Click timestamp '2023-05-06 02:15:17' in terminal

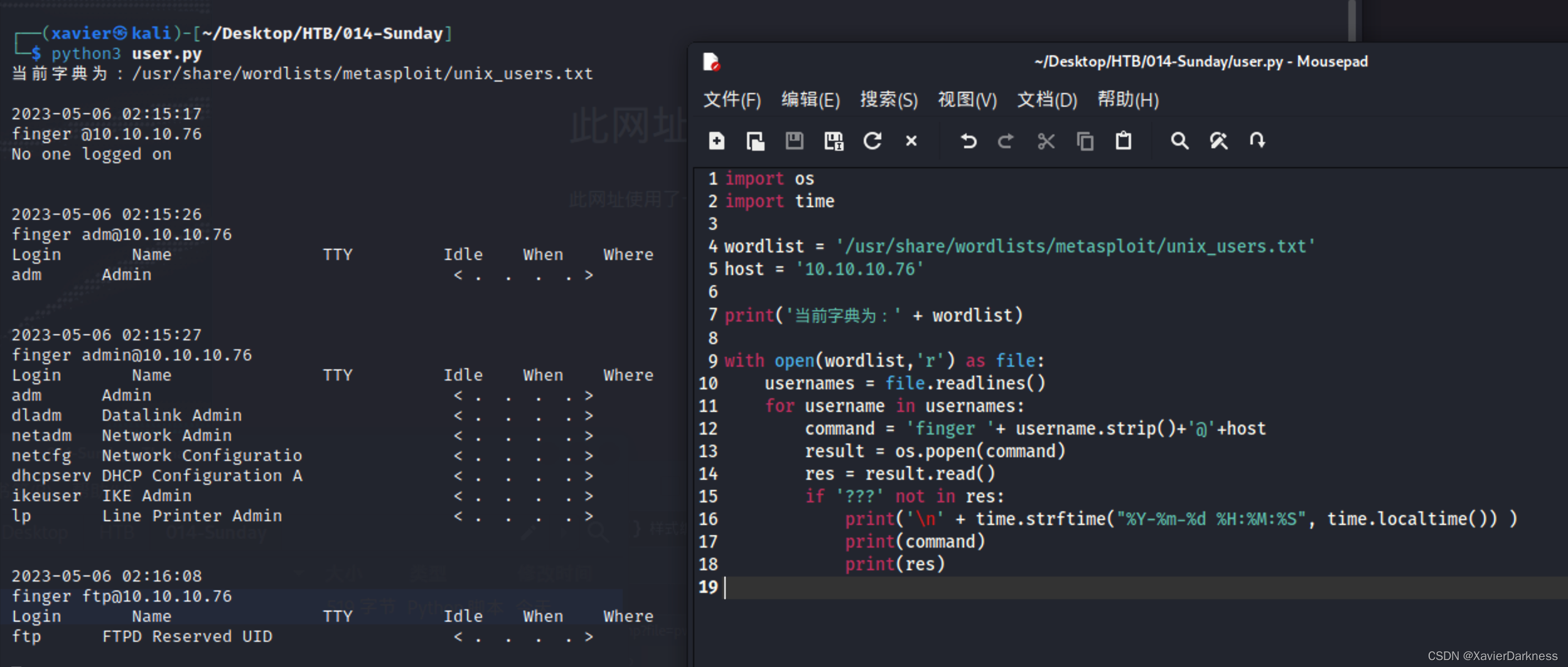tap(106, 114)
